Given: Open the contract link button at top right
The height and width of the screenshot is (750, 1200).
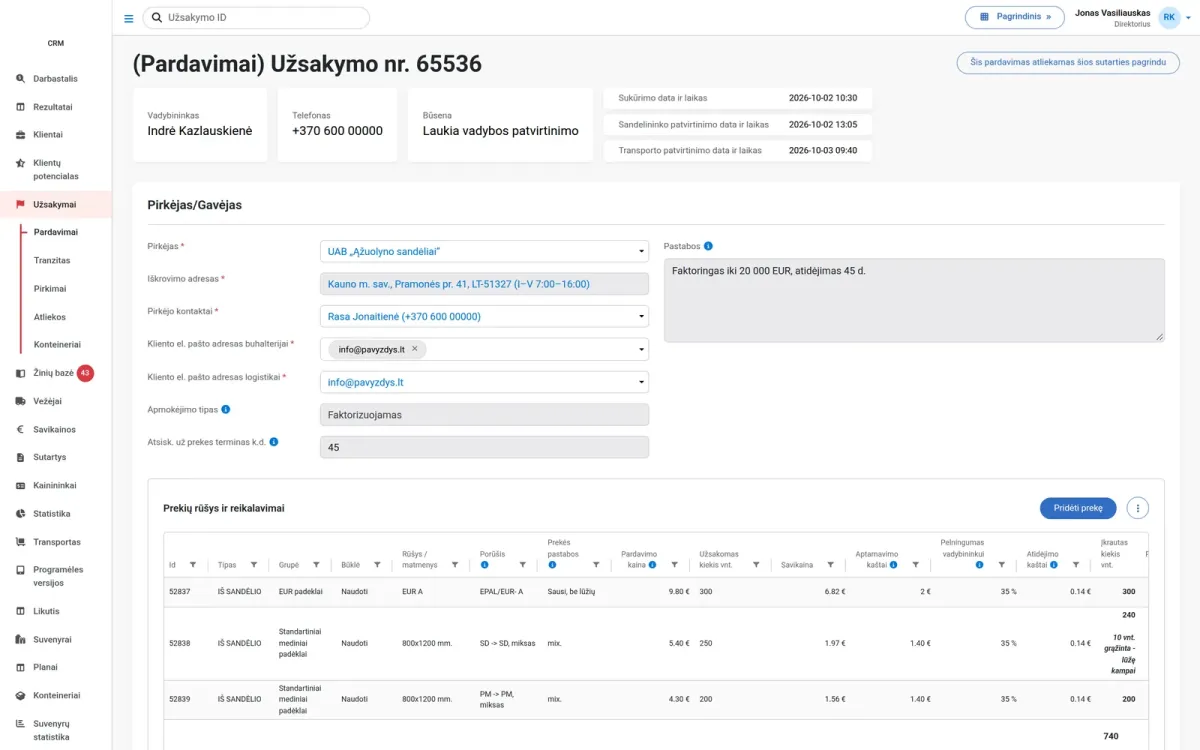Looking at the screenshot, I should (1068, 62).
